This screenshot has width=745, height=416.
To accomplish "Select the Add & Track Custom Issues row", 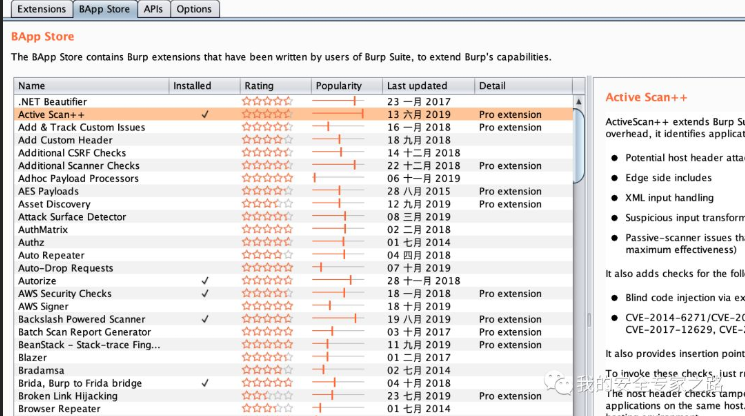I will [x=293, y=127].
